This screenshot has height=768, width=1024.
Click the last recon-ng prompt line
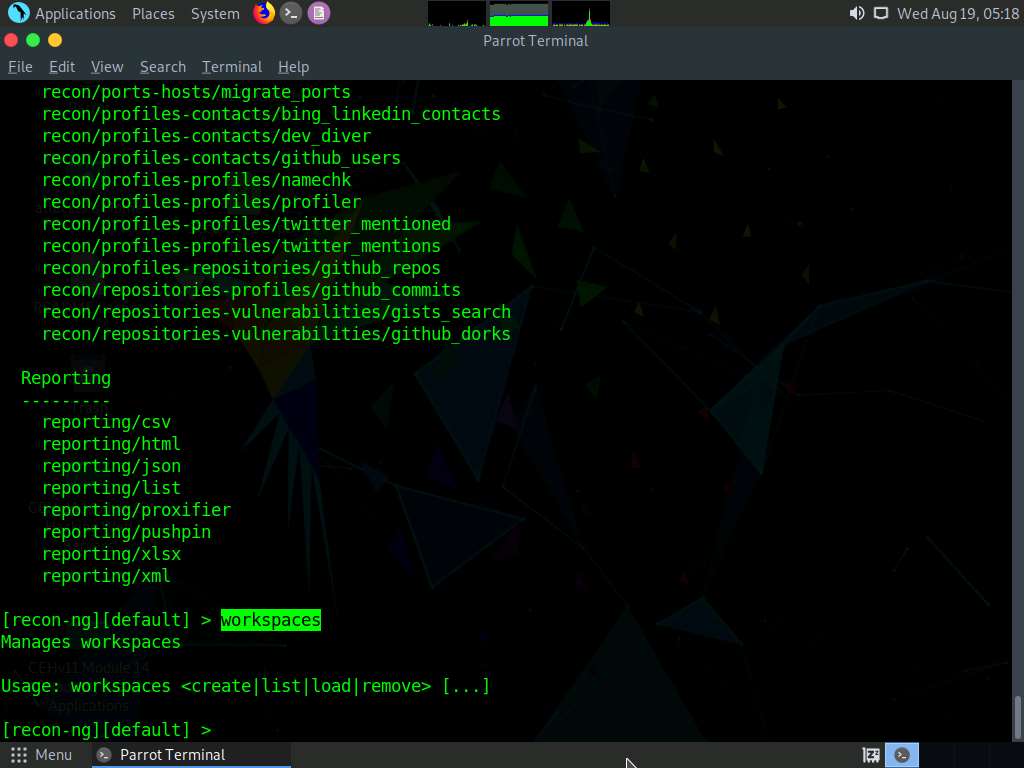pos(106,730)
